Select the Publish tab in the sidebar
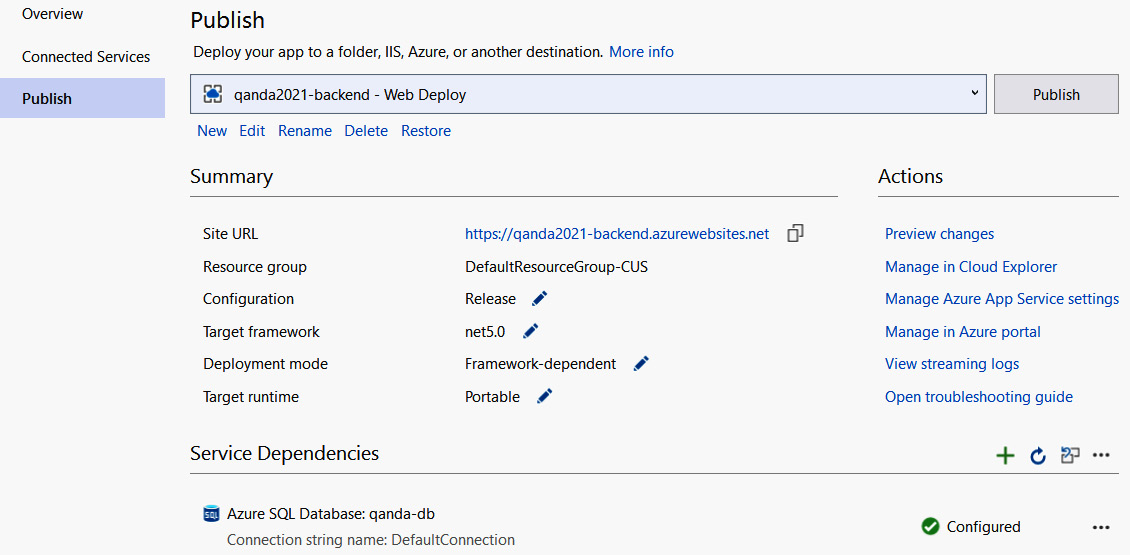 click(x=82, y=98)
